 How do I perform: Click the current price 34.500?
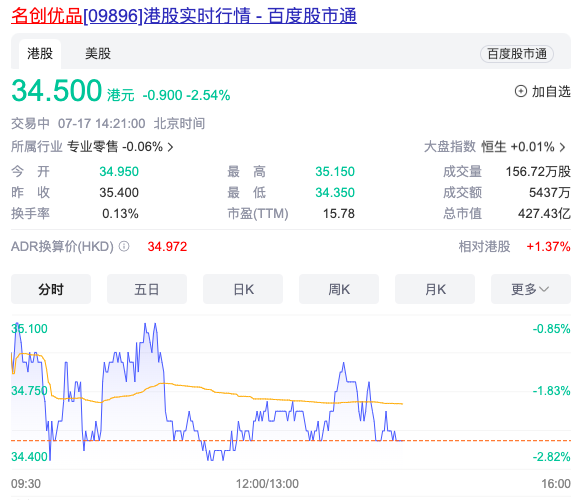point(56,91)
